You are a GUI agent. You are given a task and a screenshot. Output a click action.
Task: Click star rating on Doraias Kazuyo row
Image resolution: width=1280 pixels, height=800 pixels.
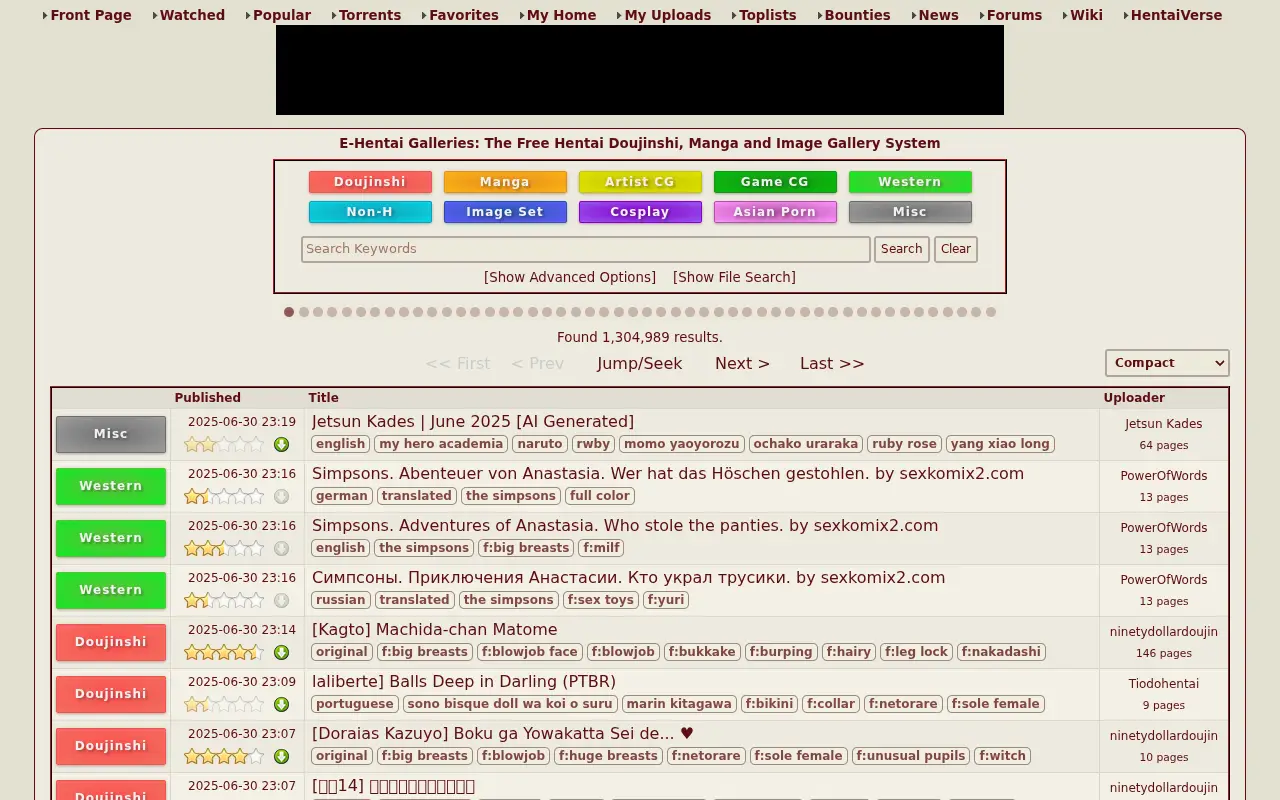click(224, 756)
